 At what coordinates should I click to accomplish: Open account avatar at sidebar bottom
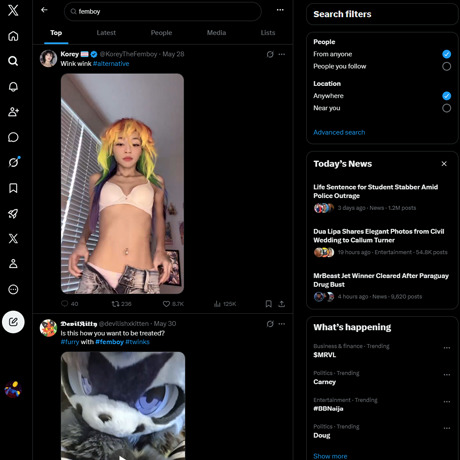click(13, 389)
